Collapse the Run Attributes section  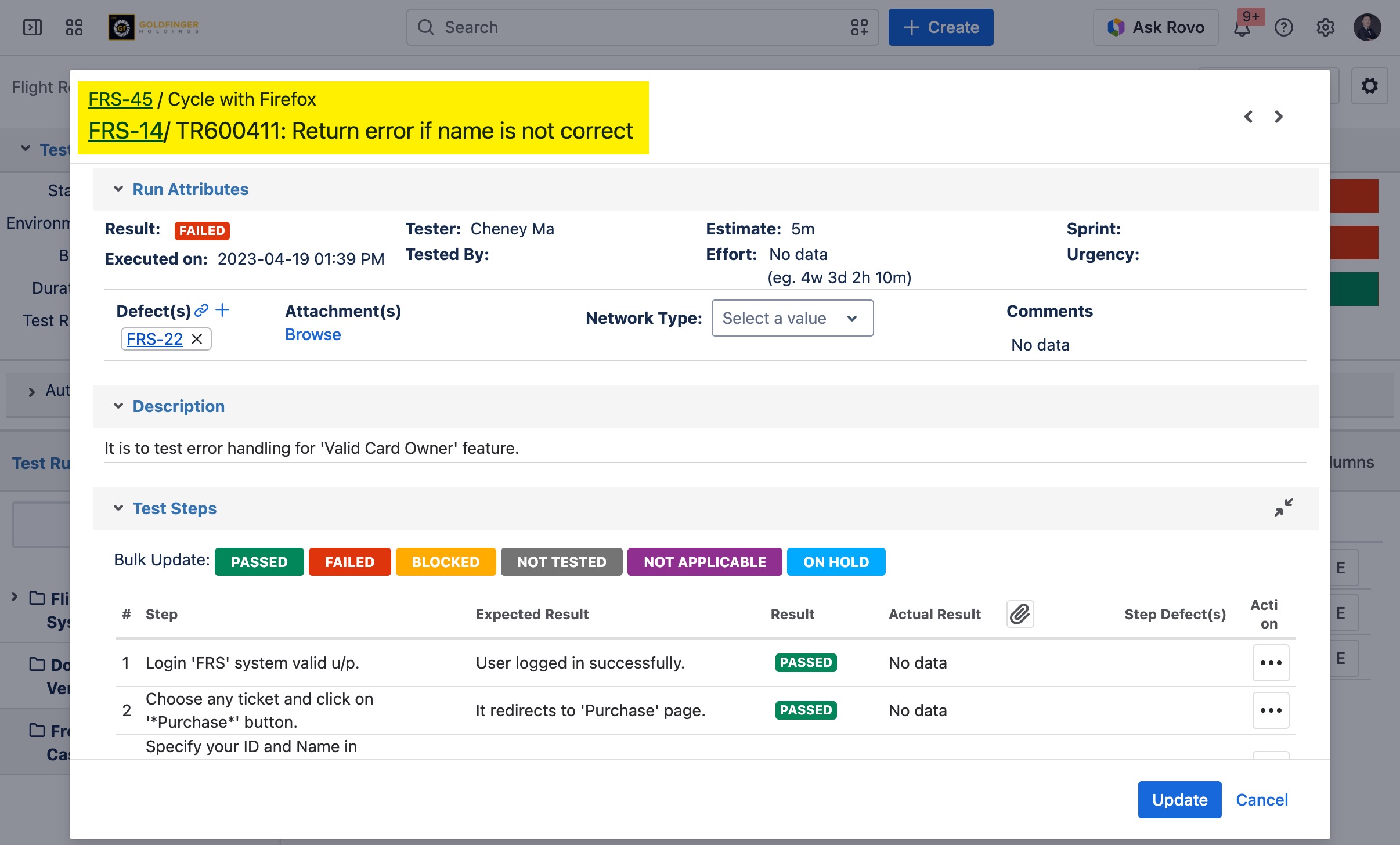point(118,189)
